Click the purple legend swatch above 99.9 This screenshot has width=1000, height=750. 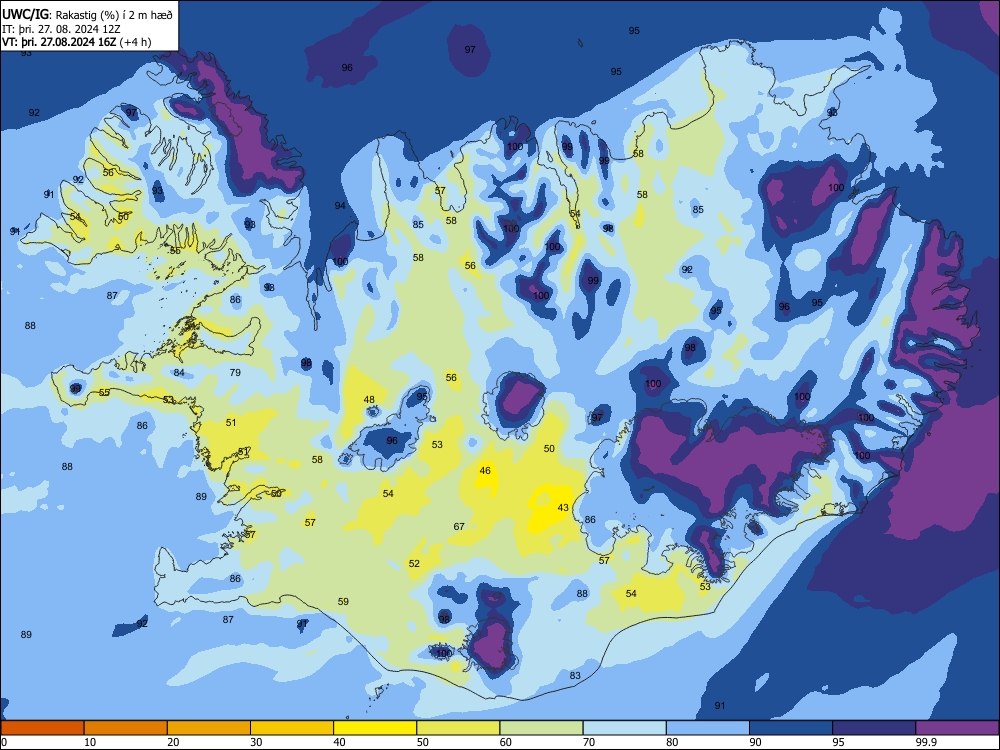(957, 728)
